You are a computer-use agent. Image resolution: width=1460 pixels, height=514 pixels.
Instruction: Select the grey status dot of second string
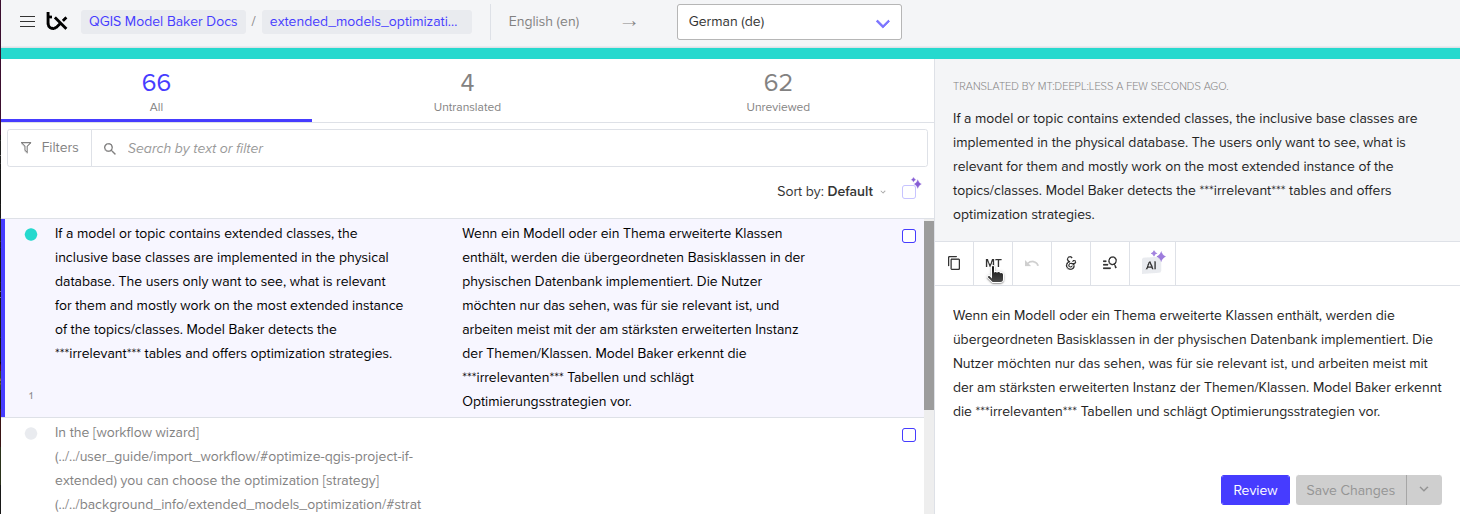click(x=31, y=433)
